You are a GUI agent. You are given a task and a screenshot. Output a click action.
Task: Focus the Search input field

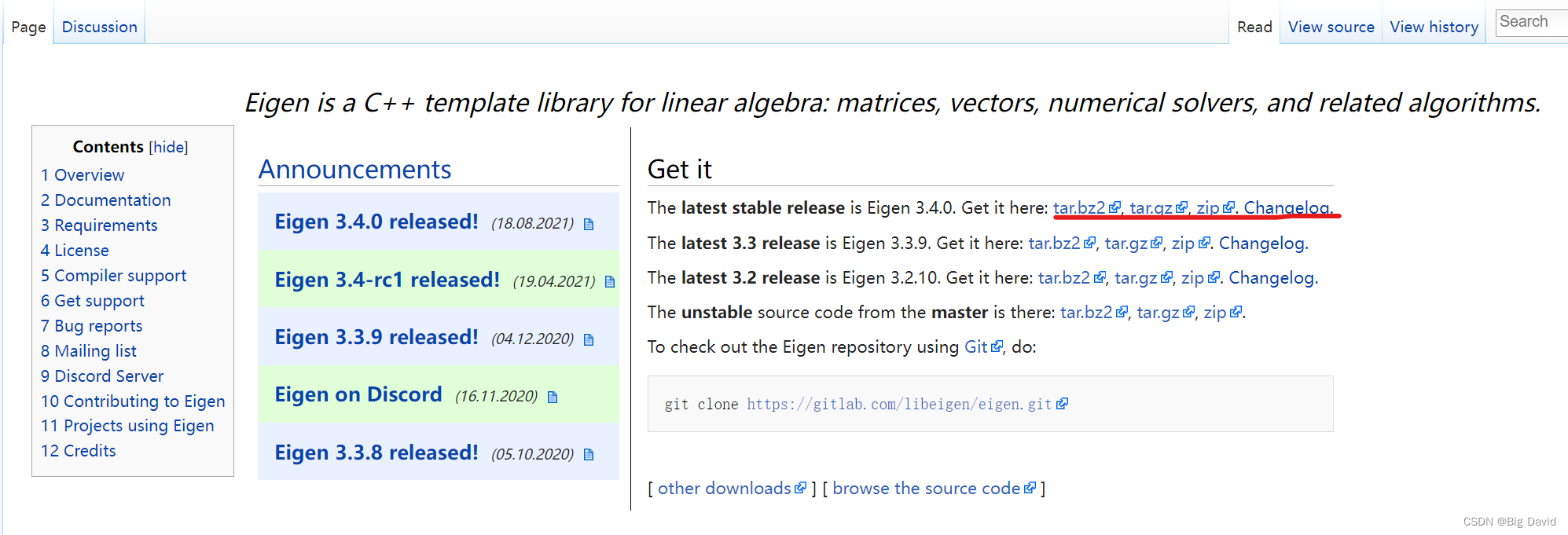[x=1531, y=22]
